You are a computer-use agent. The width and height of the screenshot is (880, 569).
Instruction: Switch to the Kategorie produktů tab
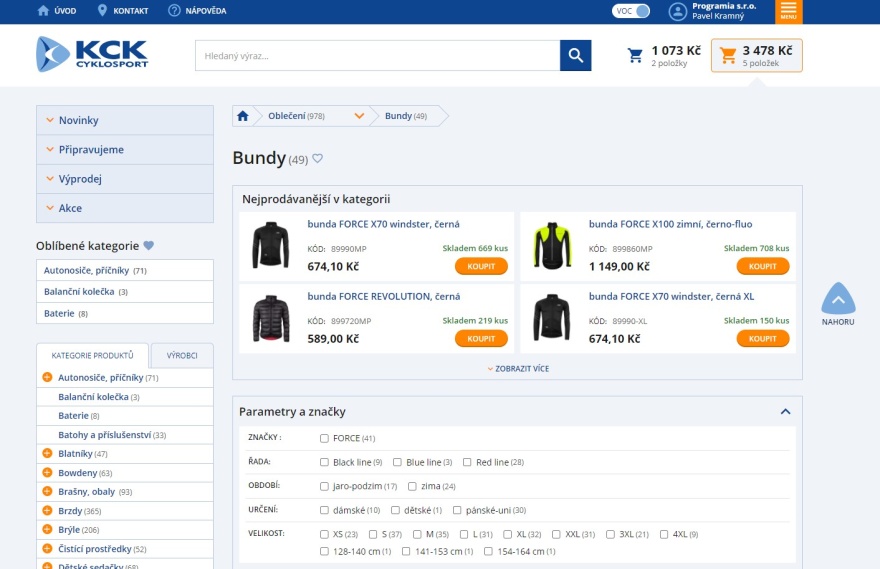tap(93, 355)
